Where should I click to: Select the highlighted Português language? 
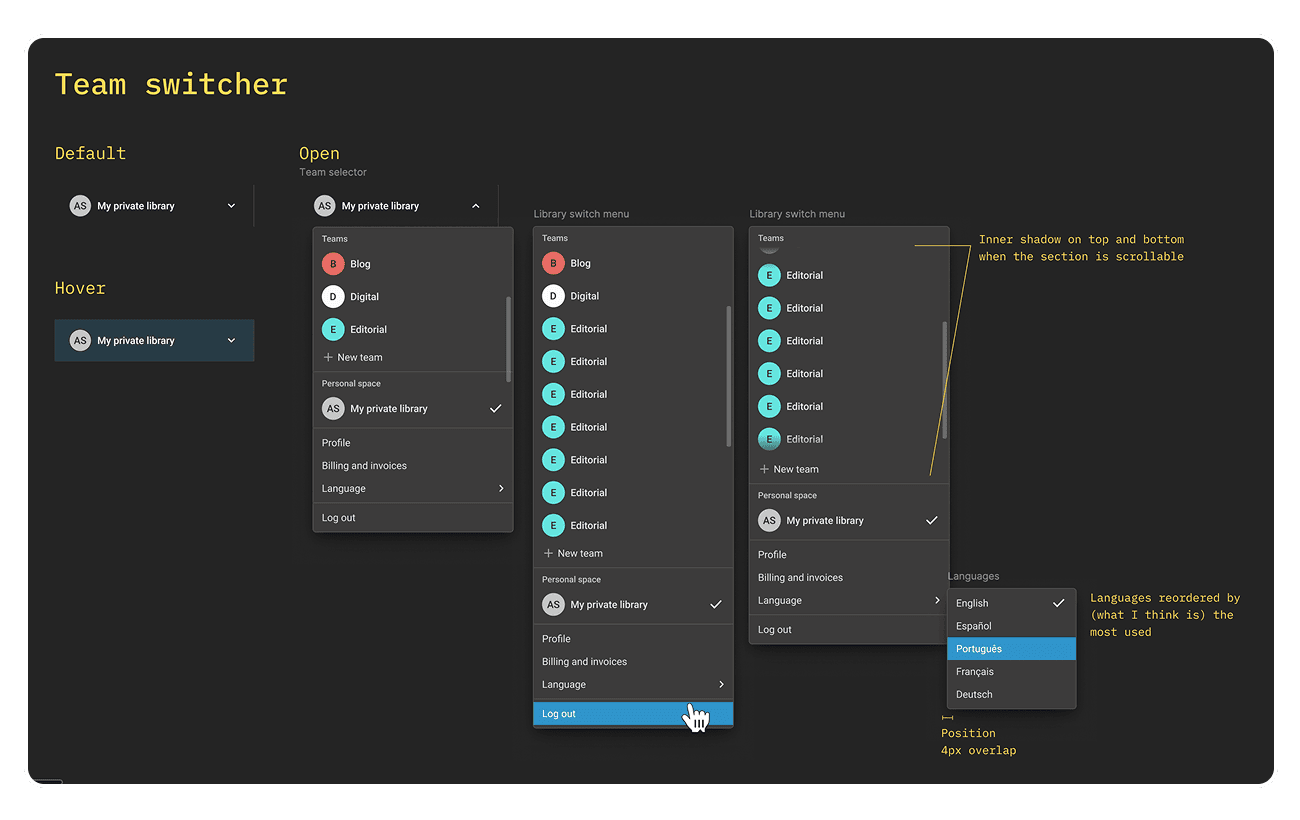[1011, 649]
